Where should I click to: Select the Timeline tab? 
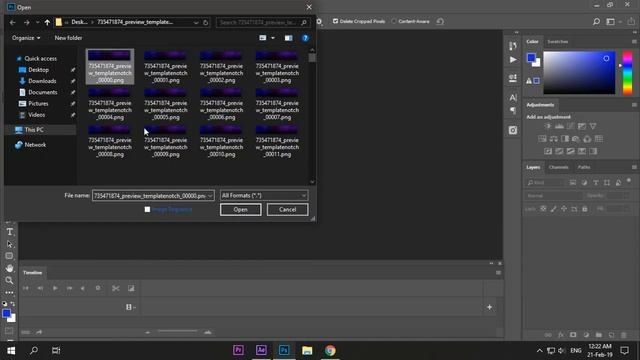click(x=32, y=273)
